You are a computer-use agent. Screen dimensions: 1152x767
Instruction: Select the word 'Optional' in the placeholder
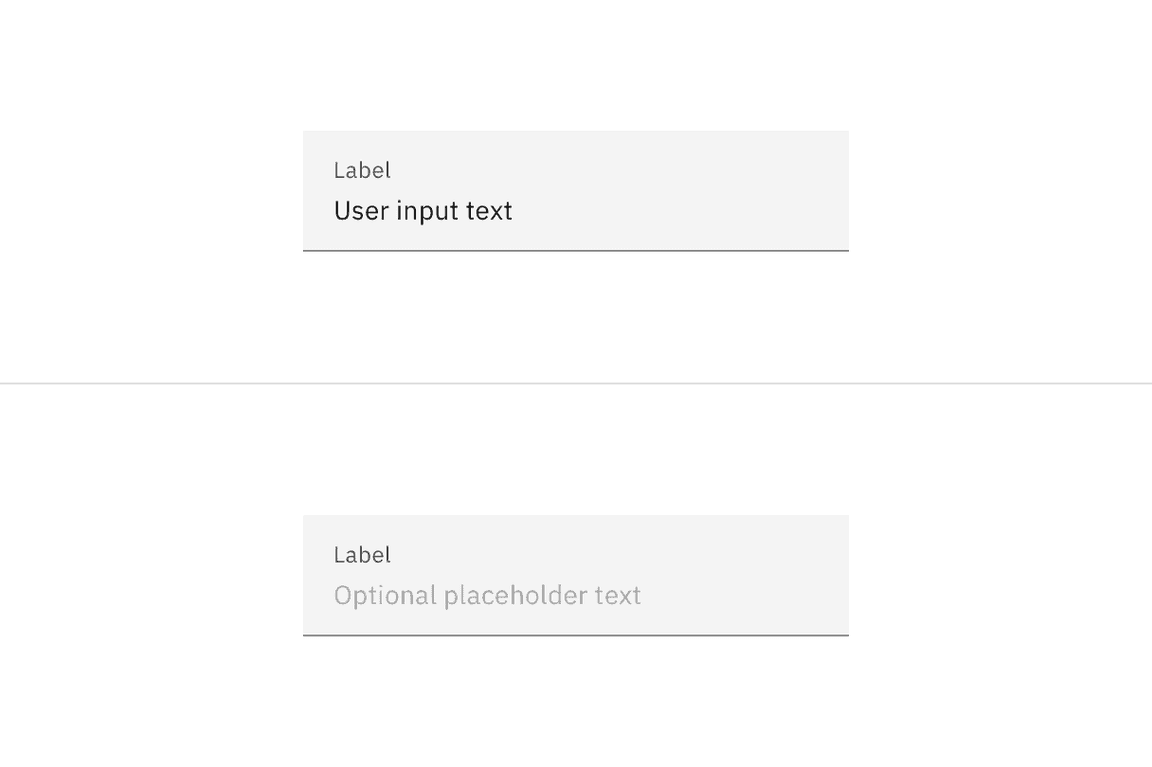pos(386,594)
